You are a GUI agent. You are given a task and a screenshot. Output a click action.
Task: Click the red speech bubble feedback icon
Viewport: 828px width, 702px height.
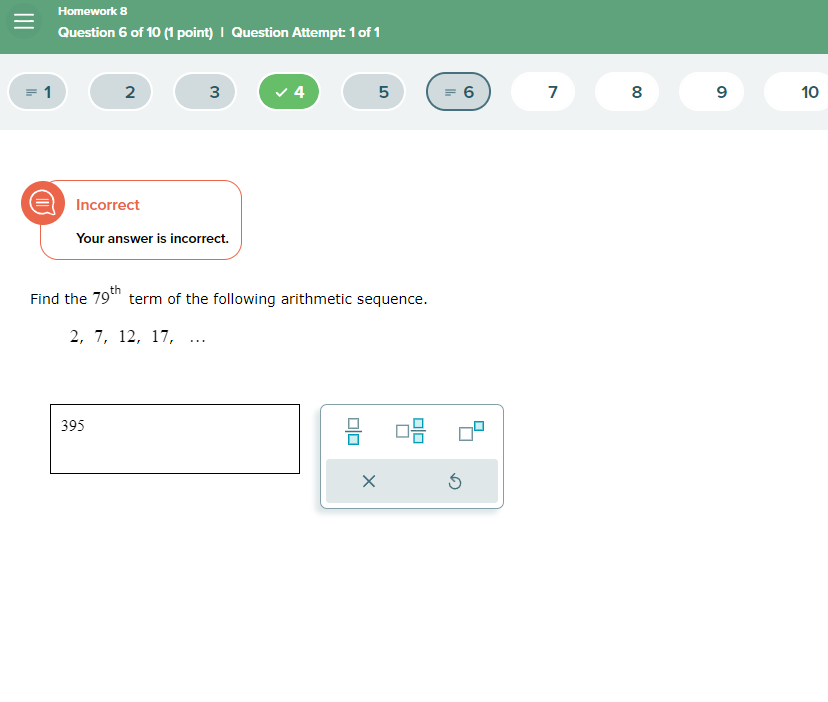coord(42,203)
